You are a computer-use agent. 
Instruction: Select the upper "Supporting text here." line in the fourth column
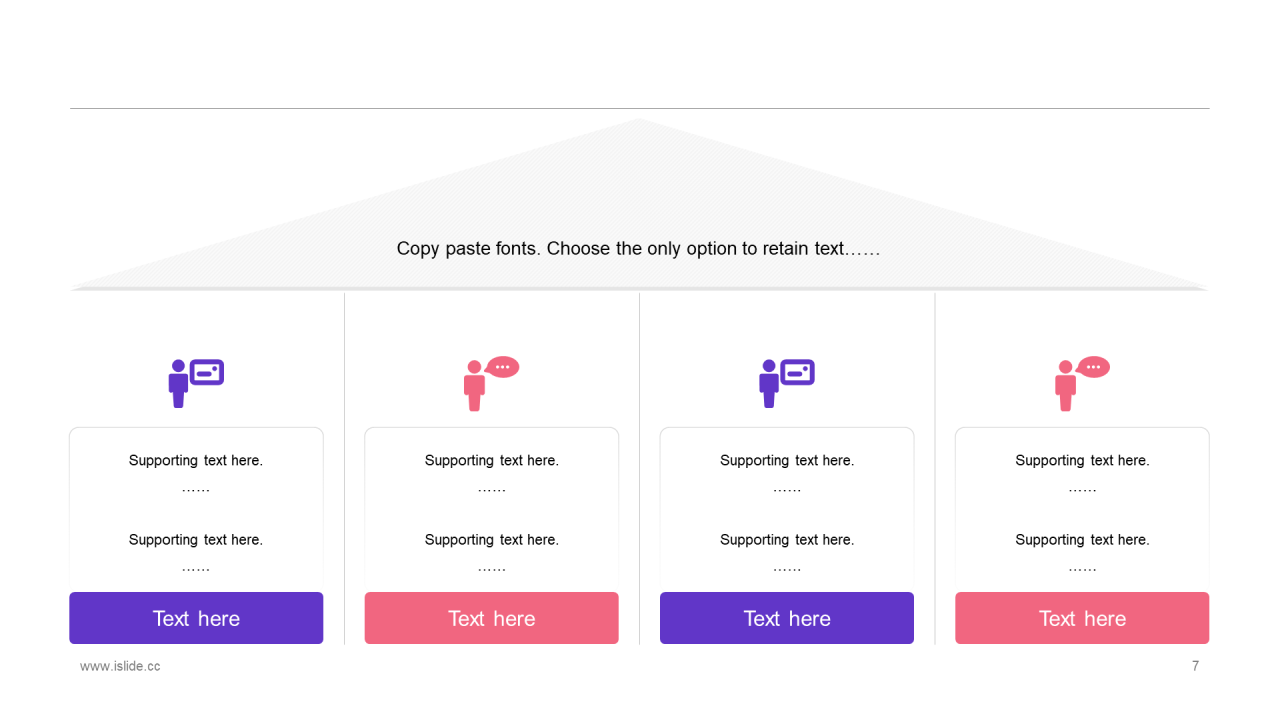1082,461
